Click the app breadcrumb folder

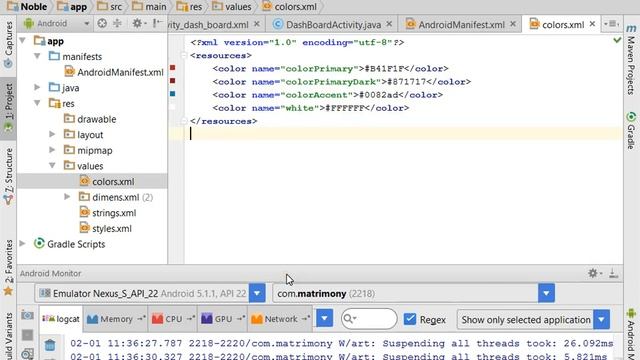(72, 7)
